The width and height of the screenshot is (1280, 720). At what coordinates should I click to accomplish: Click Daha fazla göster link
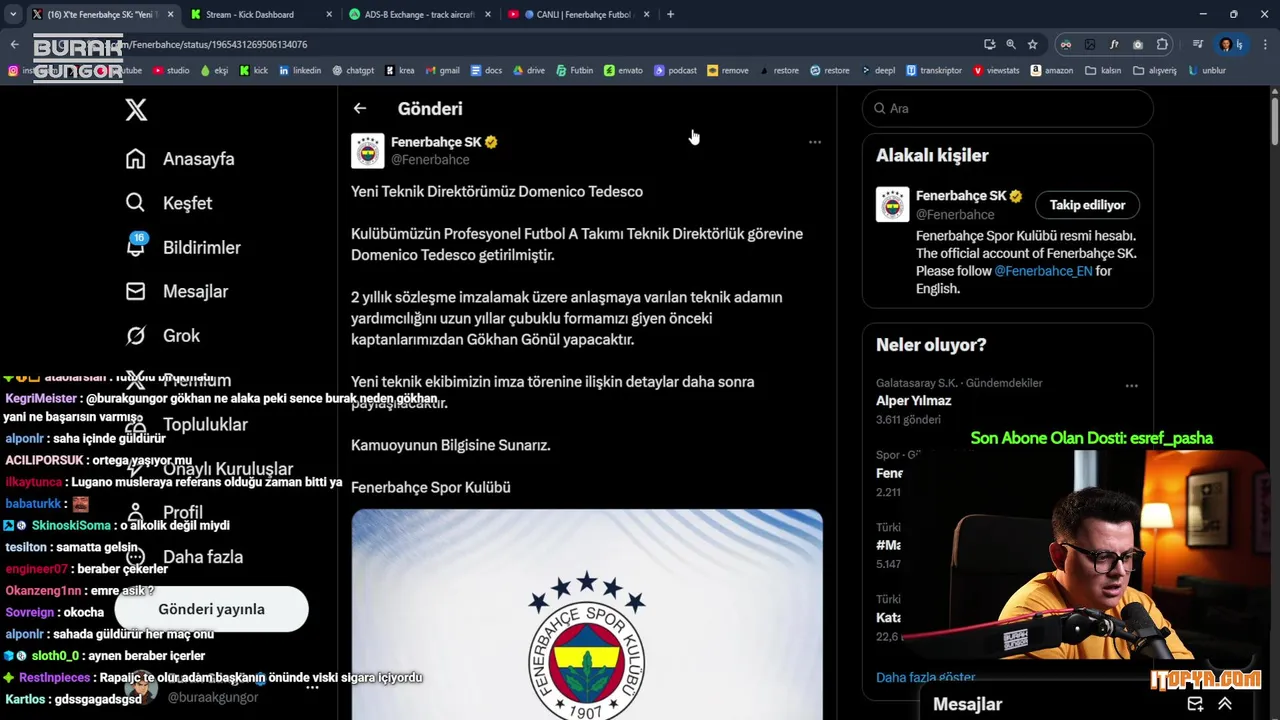(925, 677)
